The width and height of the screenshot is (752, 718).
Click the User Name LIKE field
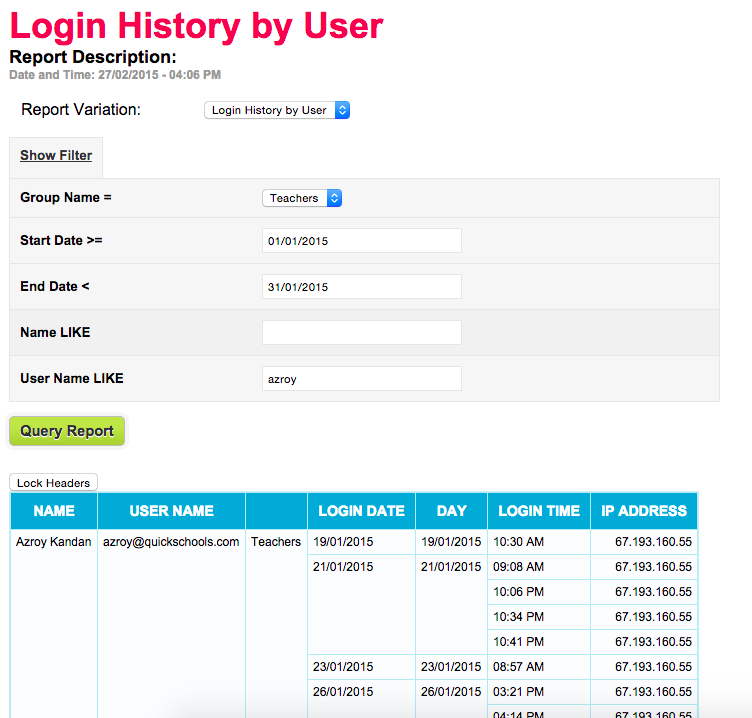361,379
